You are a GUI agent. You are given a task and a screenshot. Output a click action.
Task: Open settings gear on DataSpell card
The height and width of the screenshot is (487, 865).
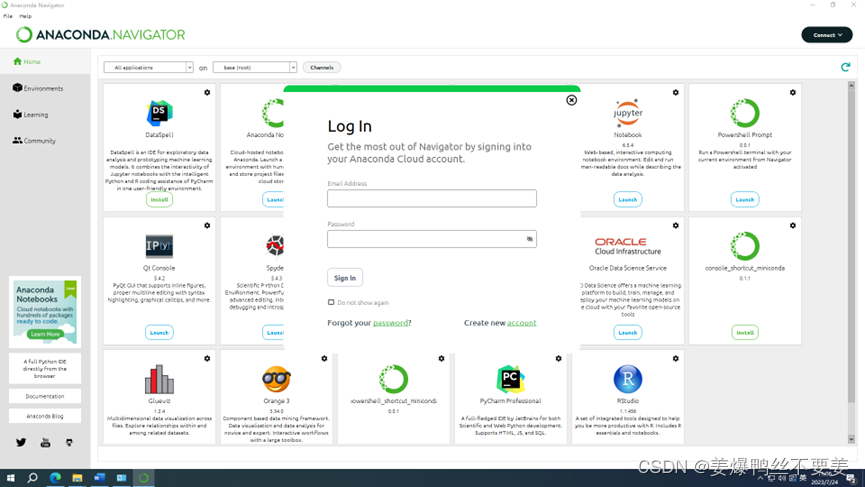207,93
